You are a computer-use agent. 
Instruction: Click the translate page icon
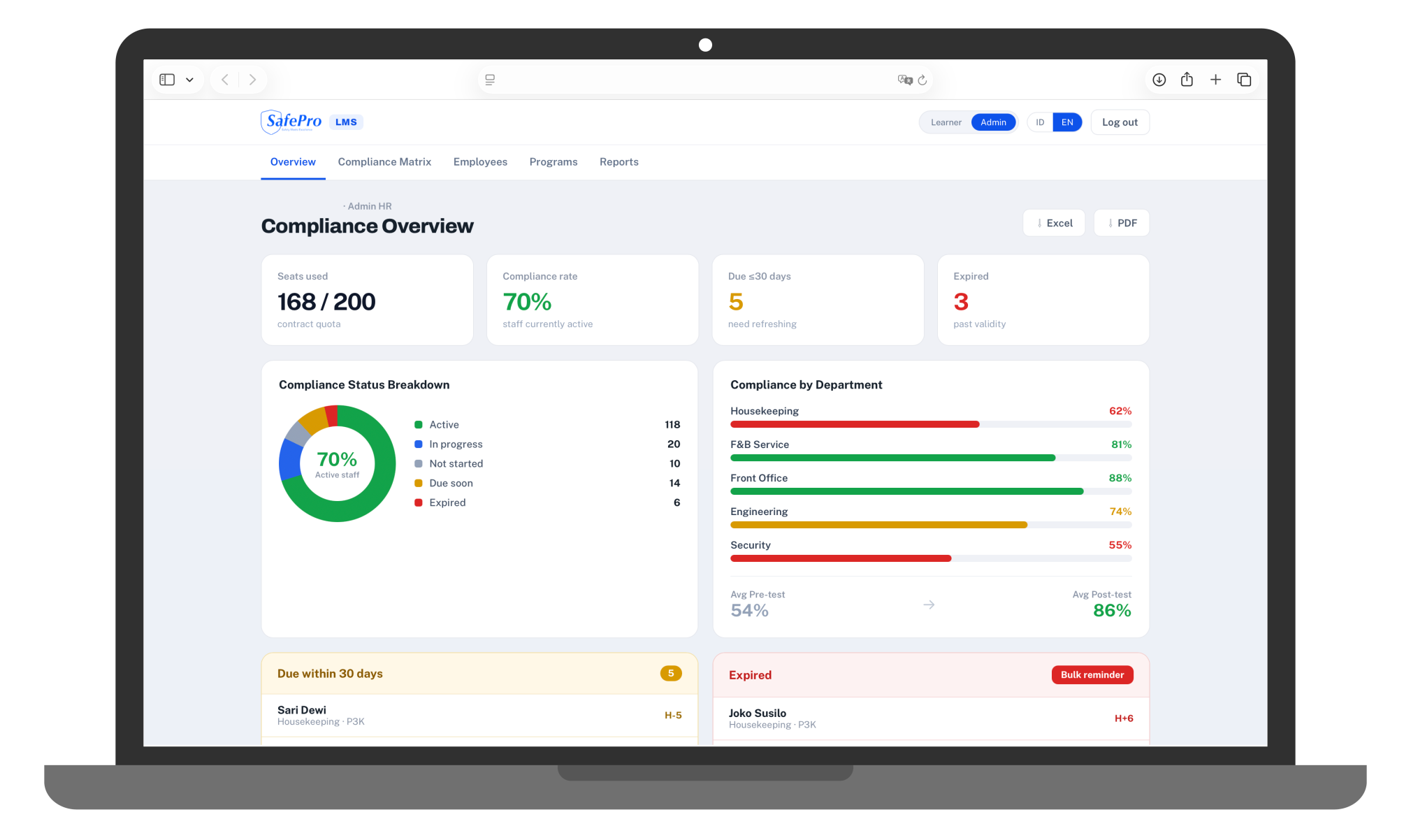905,80
